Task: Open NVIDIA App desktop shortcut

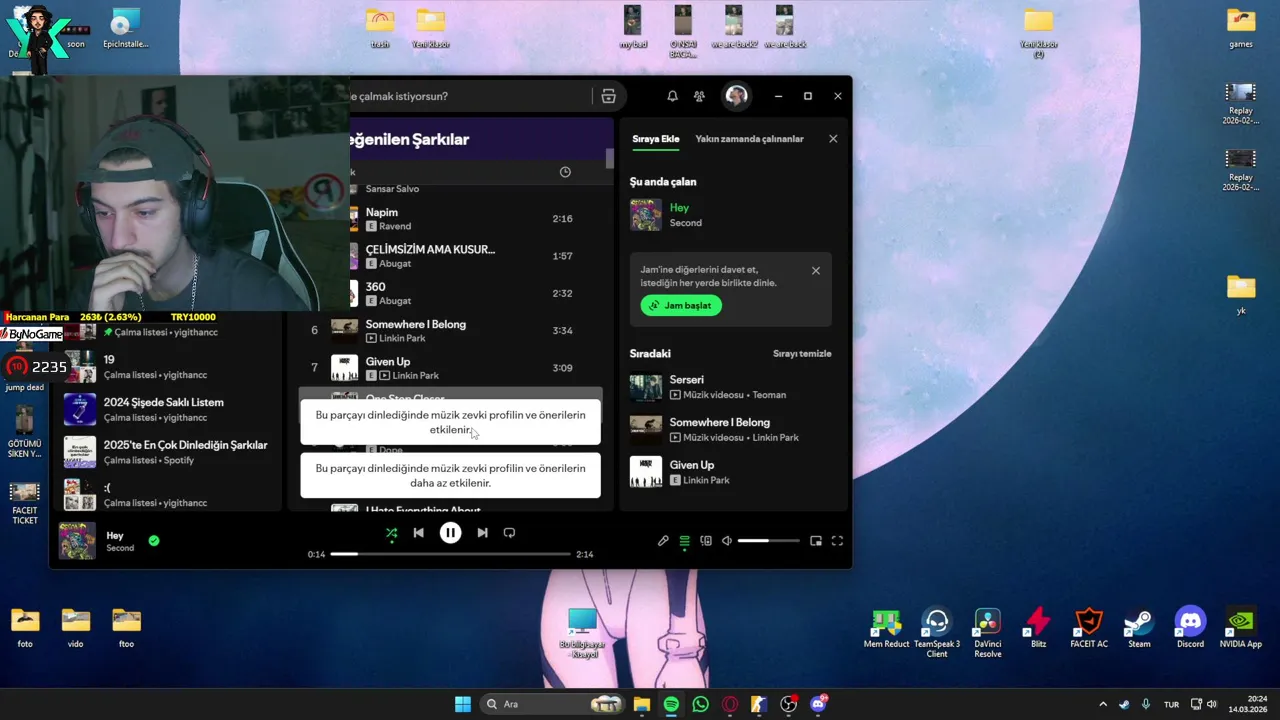Action: pyautogui.click(x=1241, y=630)
